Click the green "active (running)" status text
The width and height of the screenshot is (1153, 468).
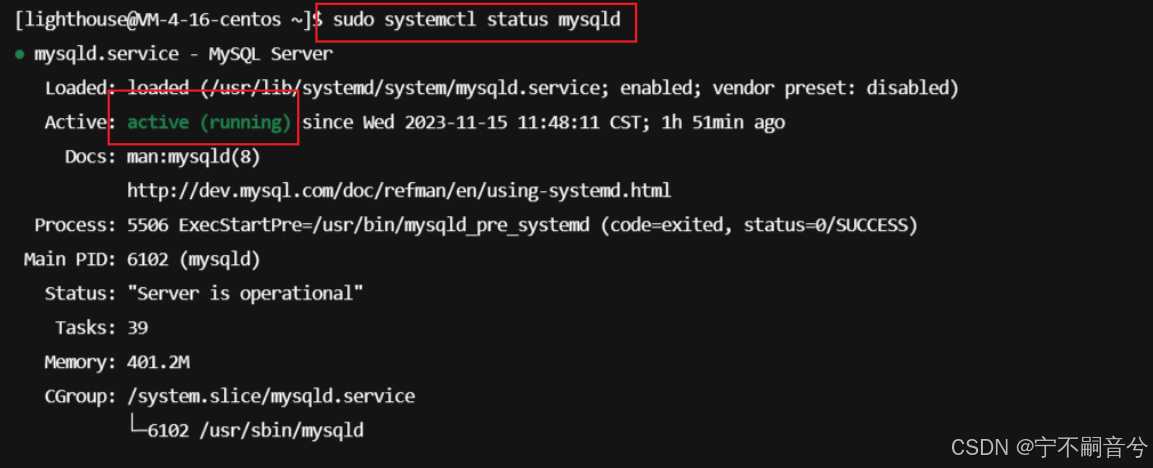(x=210, y=123)
